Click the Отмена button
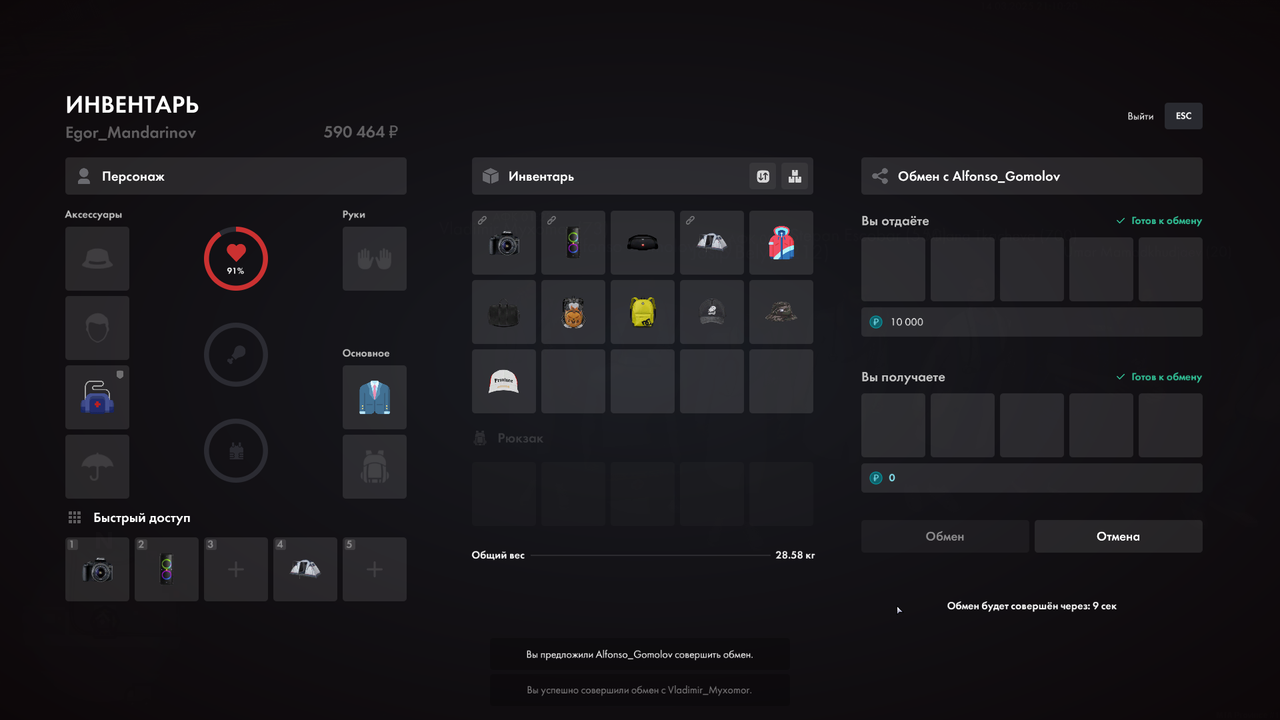1280x720 pixels. click(x=1118, y=536)
